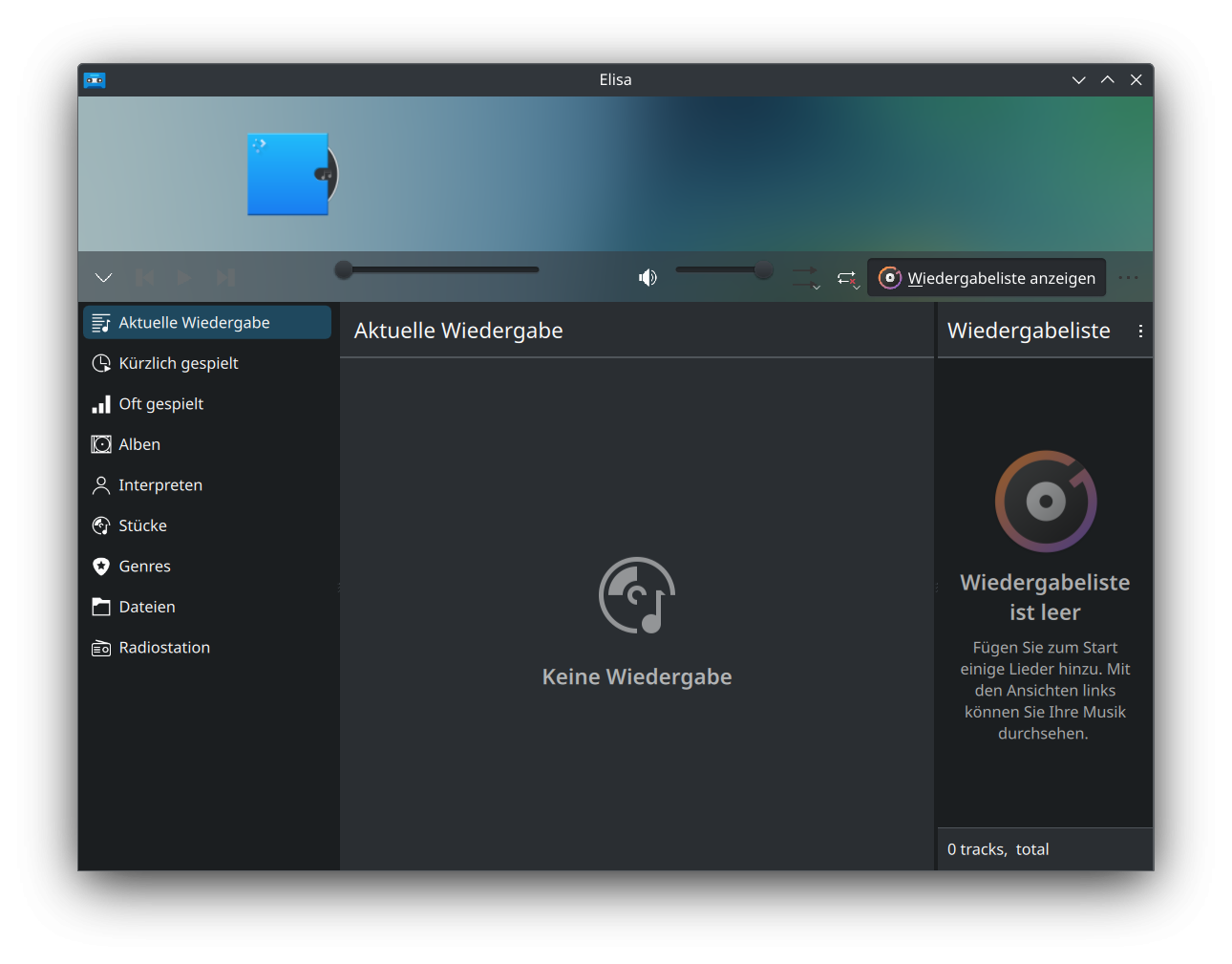Go to Interpreten view

[x=160, y=485]
